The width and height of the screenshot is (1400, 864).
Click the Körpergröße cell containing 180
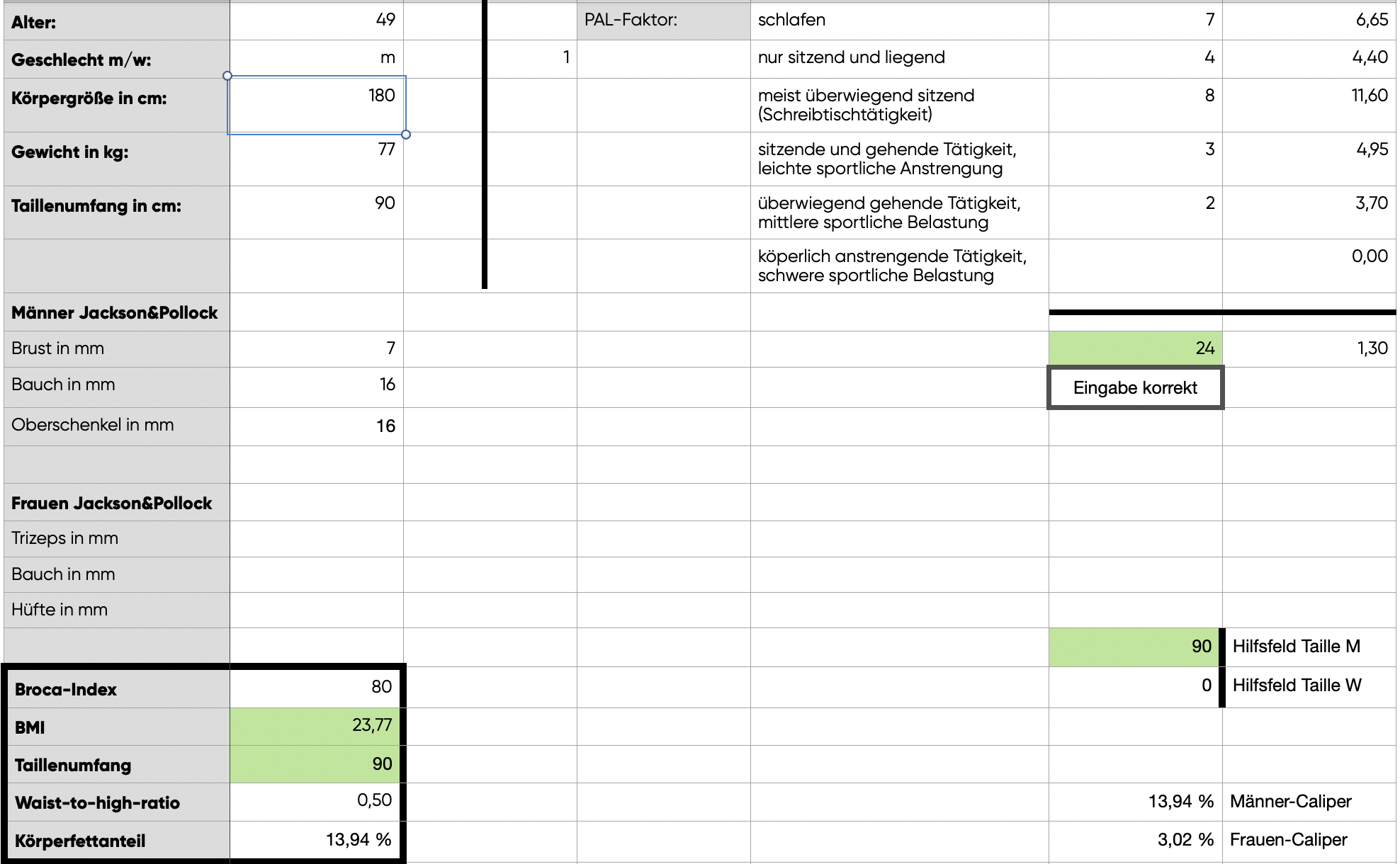click(x=316, y=105)
